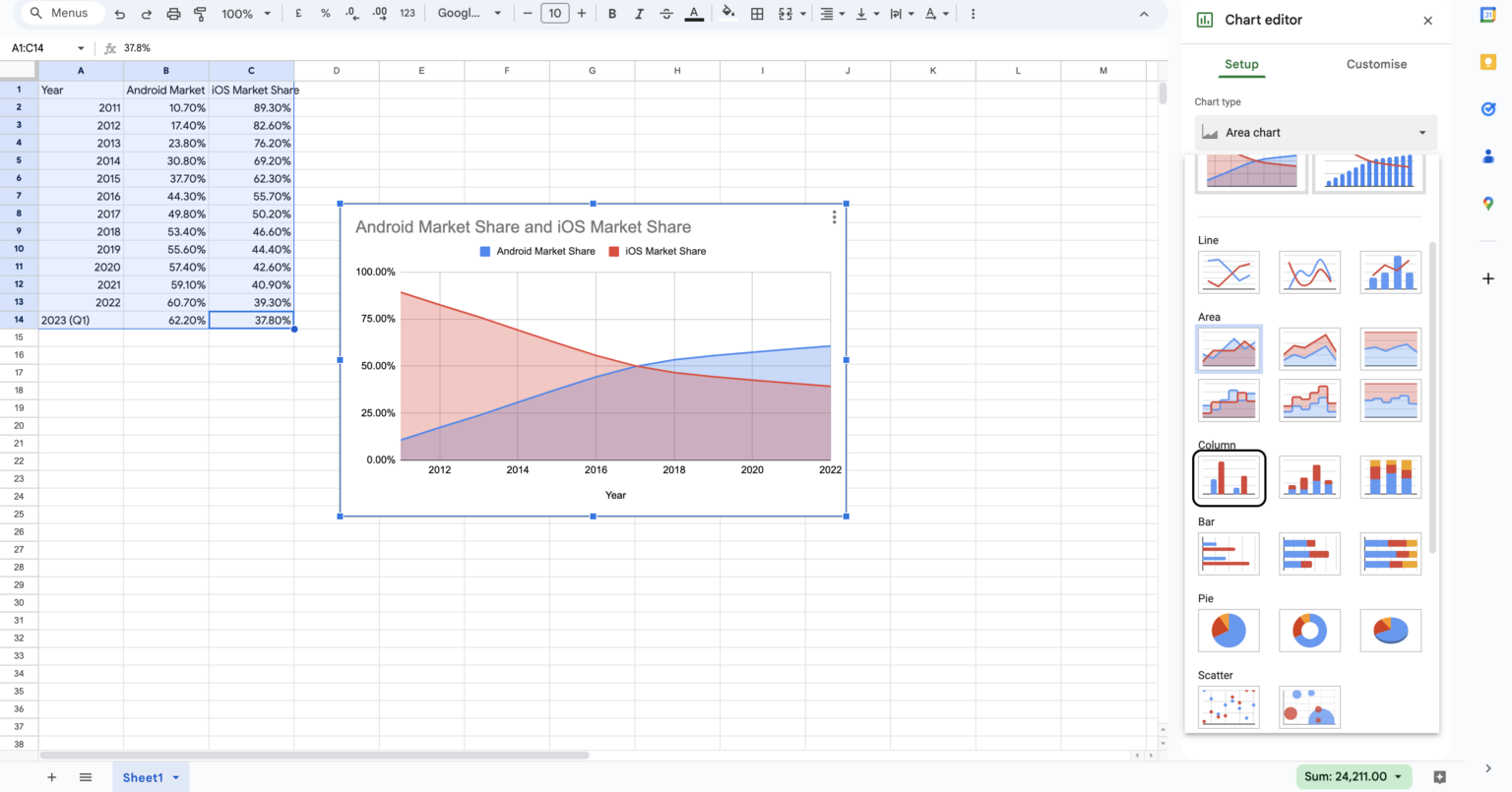Decrease decimal places
The width and height of the screenshot is (1512, 792).
coord(351,13)
